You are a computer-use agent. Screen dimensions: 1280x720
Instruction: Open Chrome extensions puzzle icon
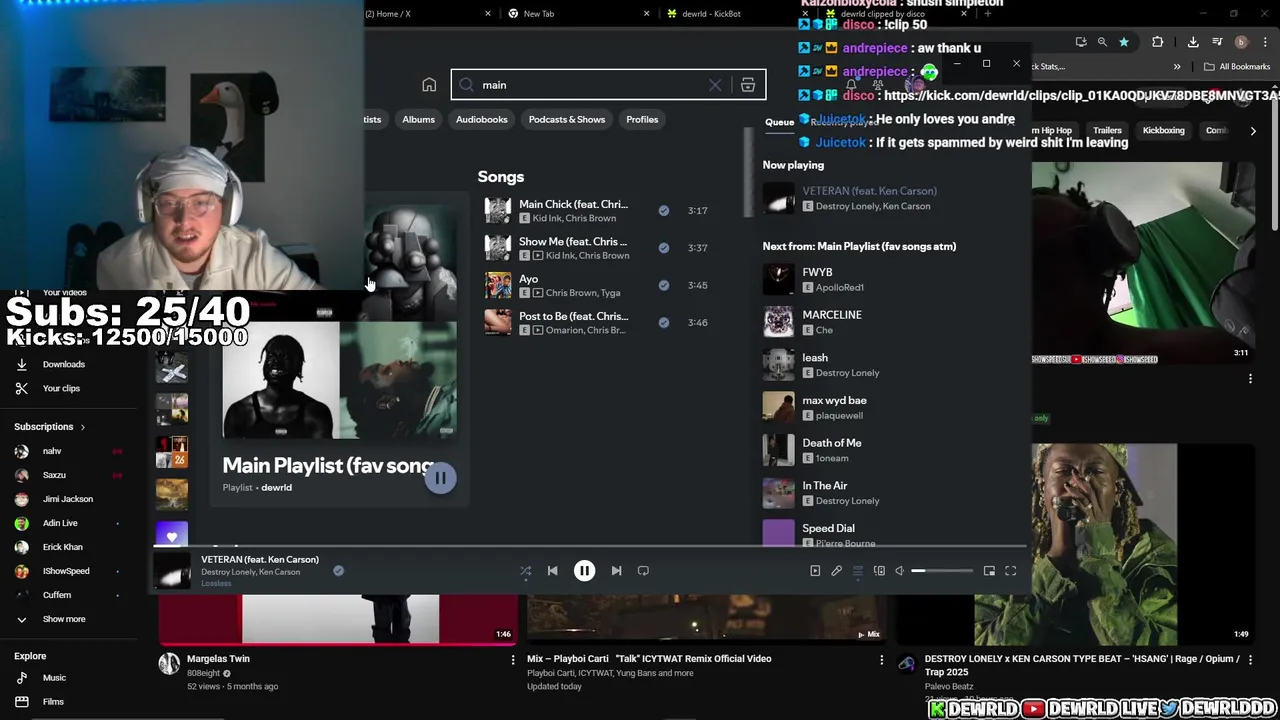[1157, 42]
